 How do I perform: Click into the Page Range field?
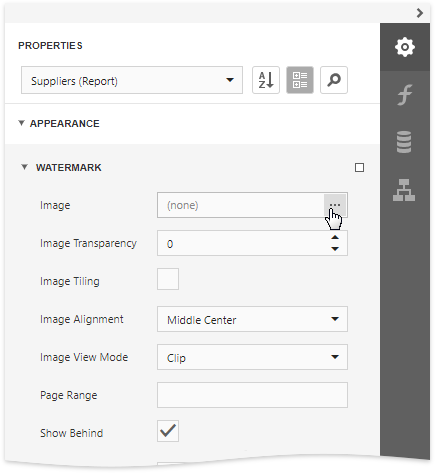(252, 395)
